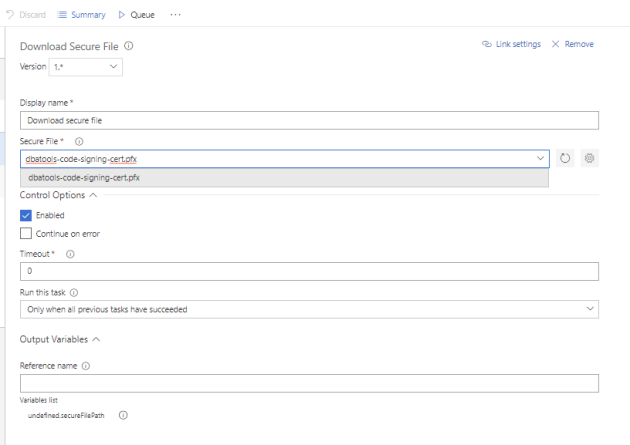This screenshot has width=630, height=445.
Task: Click the Reference name info icon
Action: coord(86,366)
